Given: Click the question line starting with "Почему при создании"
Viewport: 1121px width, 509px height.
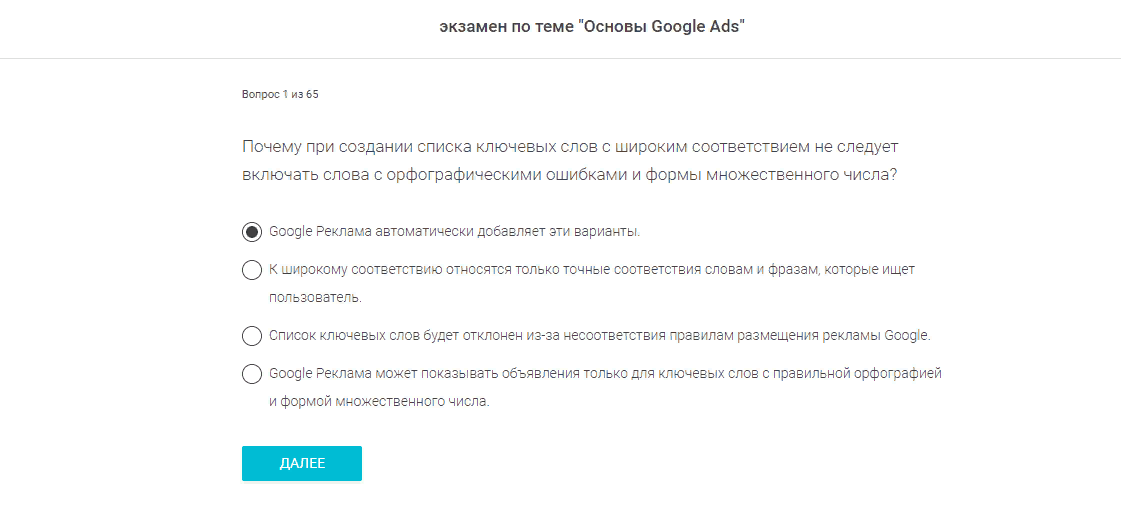Looking at the screenshot, I should tap(570, 147).
